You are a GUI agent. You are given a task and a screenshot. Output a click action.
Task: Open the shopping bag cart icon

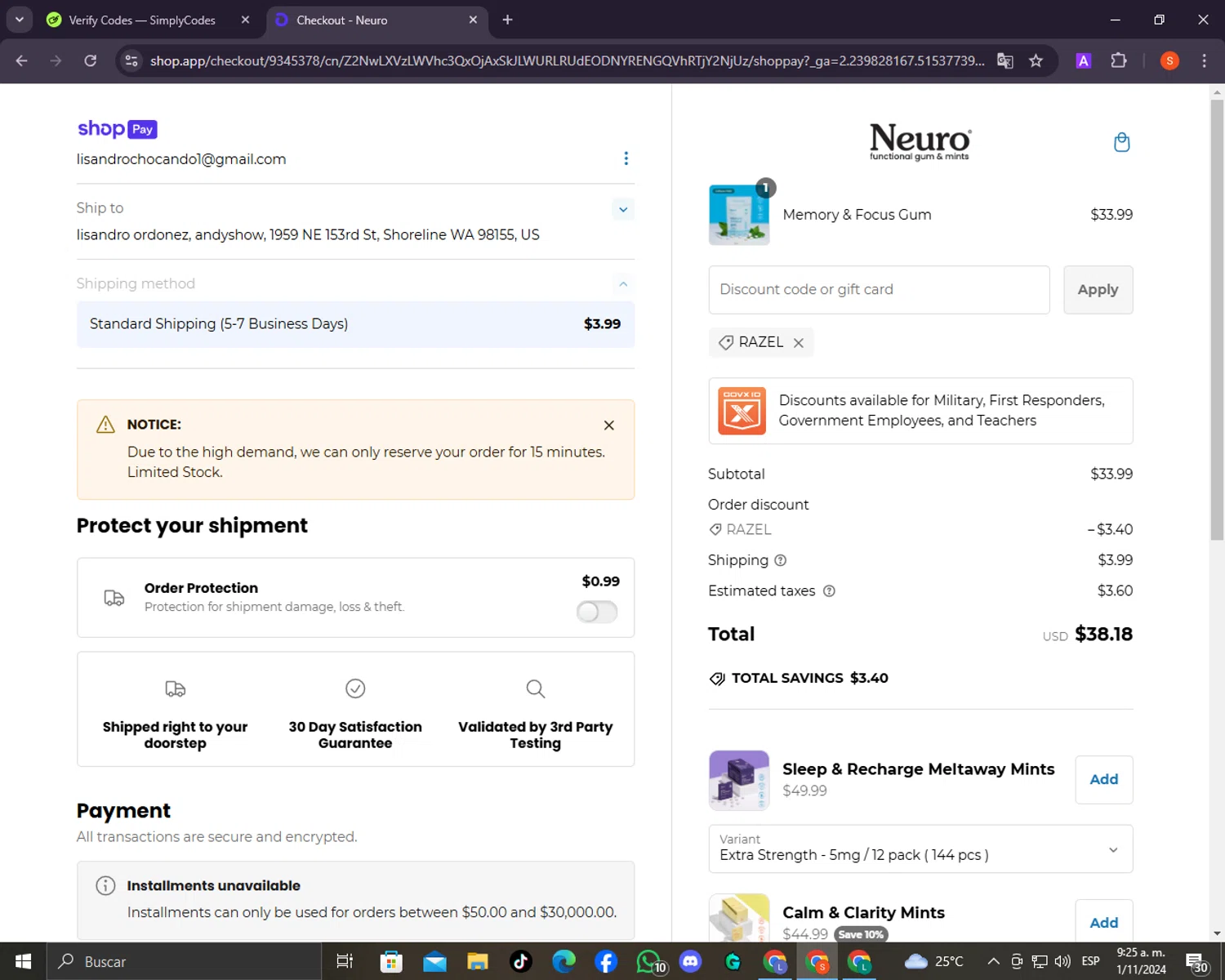(x=1121, y=142)
